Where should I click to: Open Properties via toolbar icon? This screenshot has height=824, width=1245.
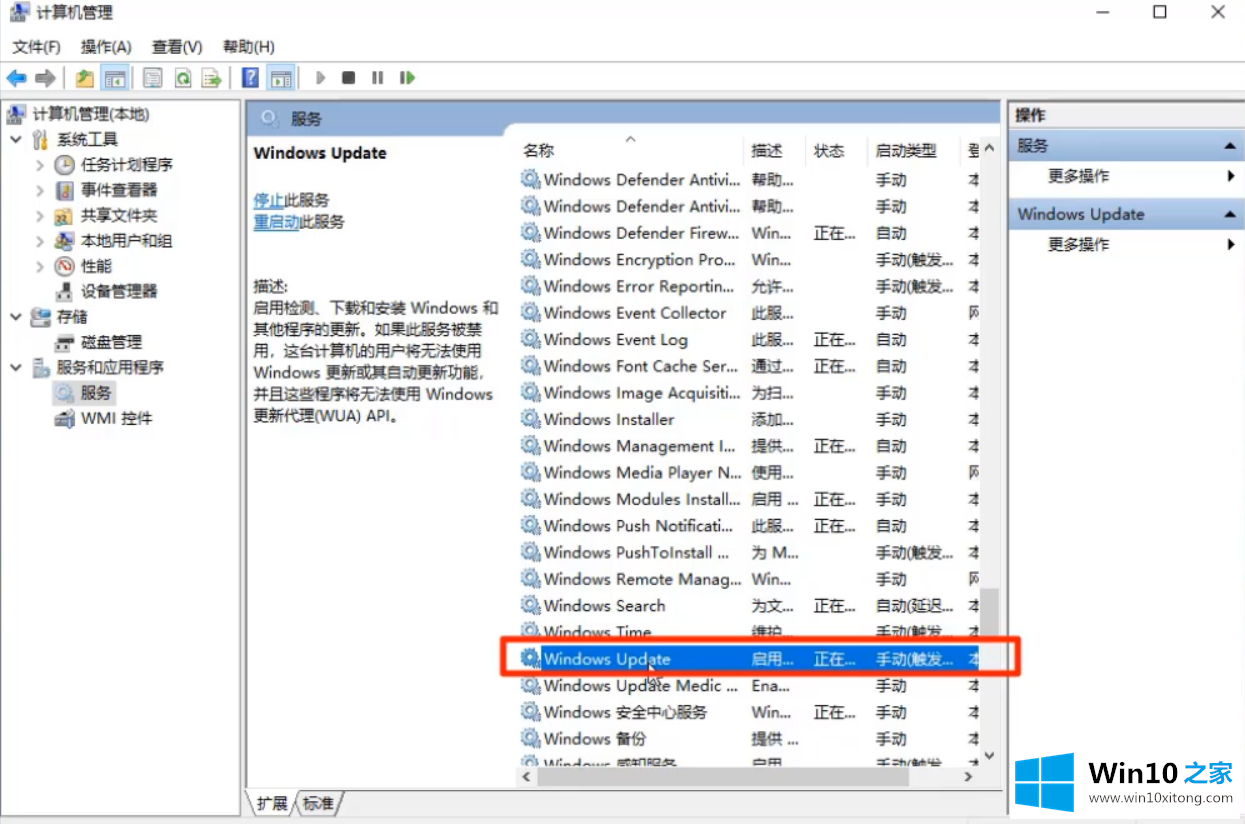coord(152,78)
